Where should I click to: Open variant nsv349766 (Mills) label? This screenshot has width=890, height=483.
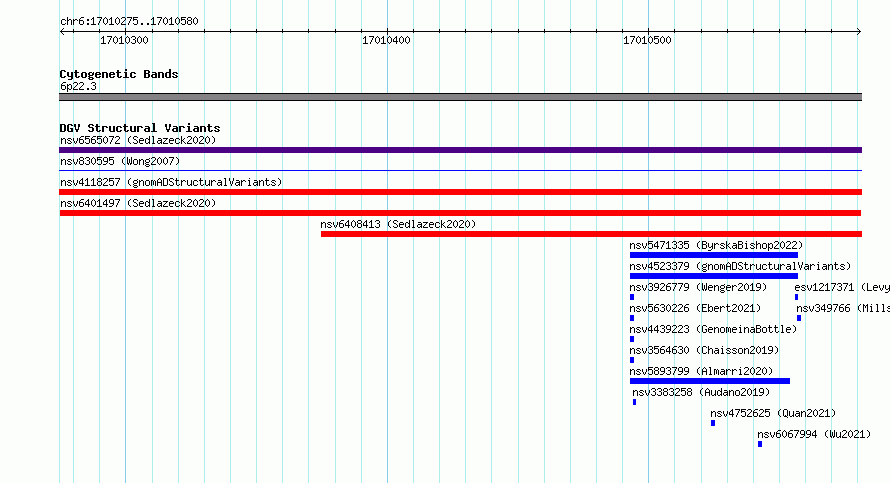[843, 308]
